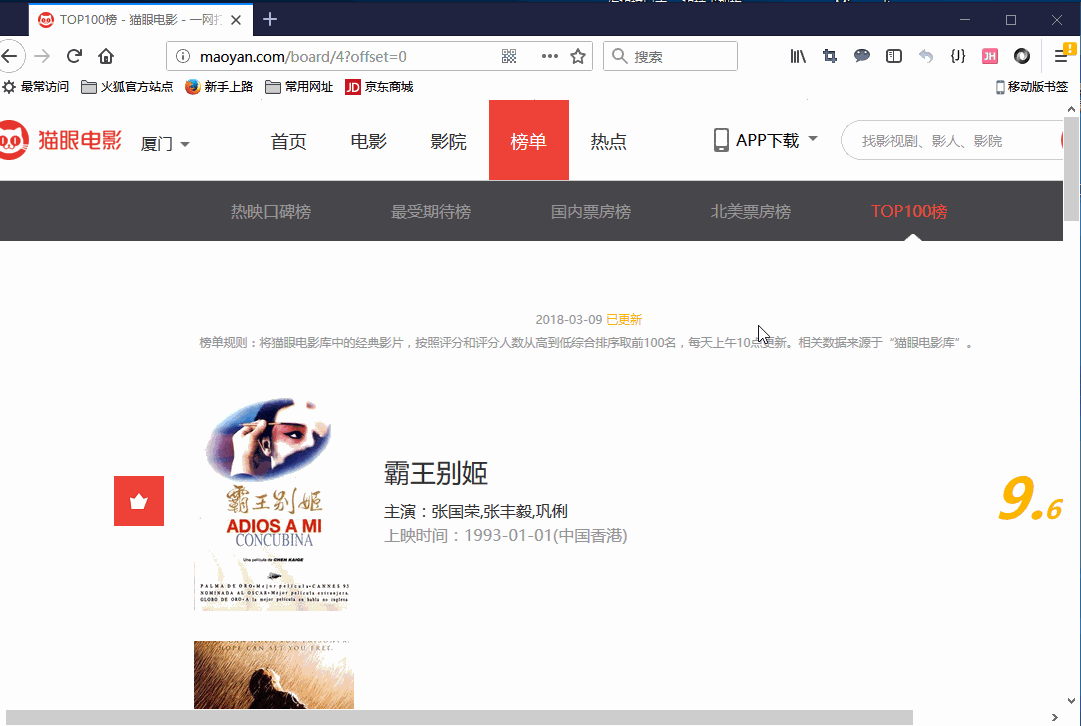Open page actions three-dot menu
The image size is (1081, 726).
(549, 57)
